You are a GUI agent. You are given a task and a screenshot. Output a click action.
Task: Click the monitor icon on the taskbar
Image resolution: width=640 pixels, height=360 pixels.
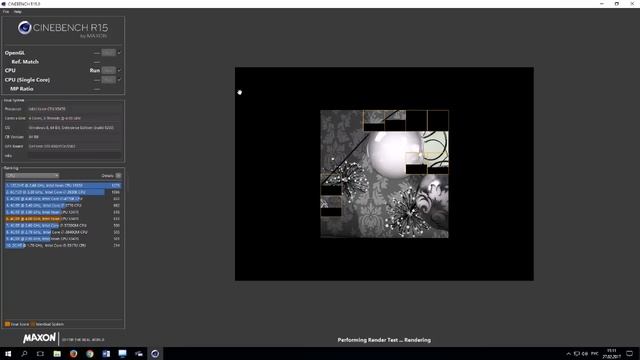point(122,353)
